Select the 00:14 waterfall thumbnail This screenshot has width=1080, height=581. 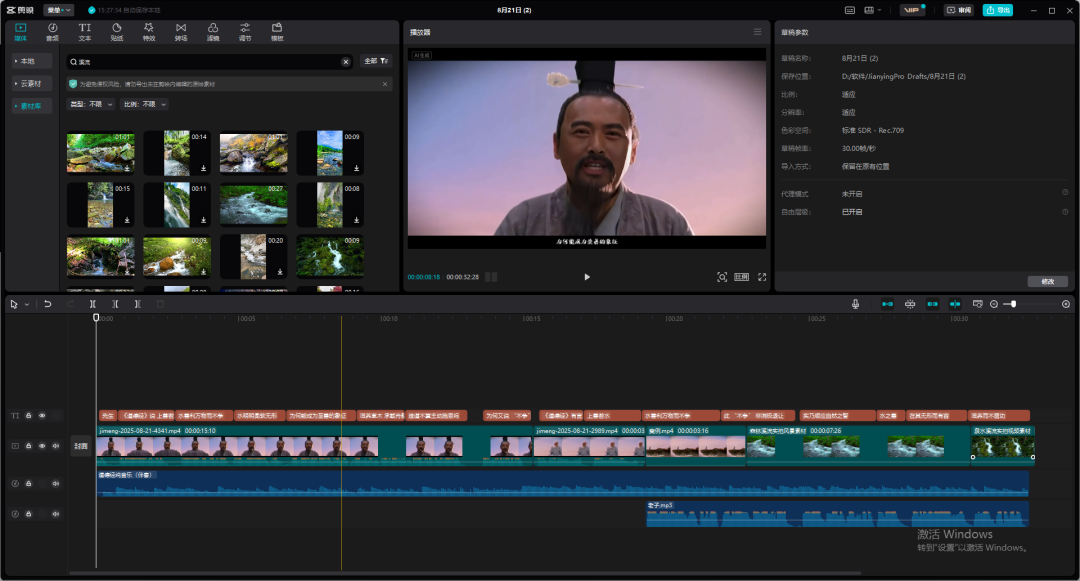pos(177,153)
